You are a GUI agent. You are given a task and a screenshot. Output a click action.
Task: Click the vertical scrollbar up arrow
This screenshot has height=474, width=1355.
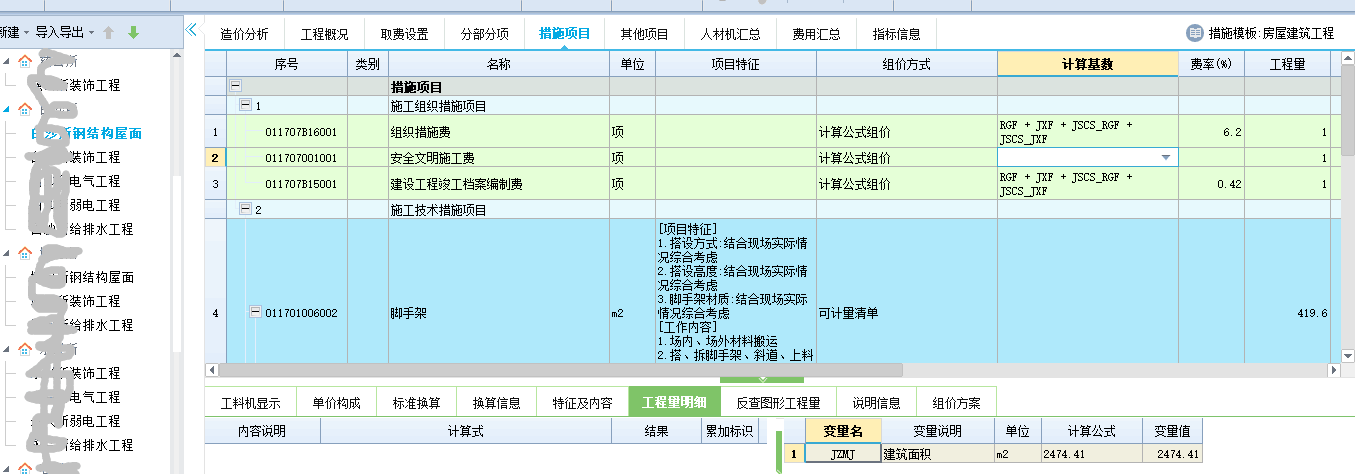pos(1347,60)
